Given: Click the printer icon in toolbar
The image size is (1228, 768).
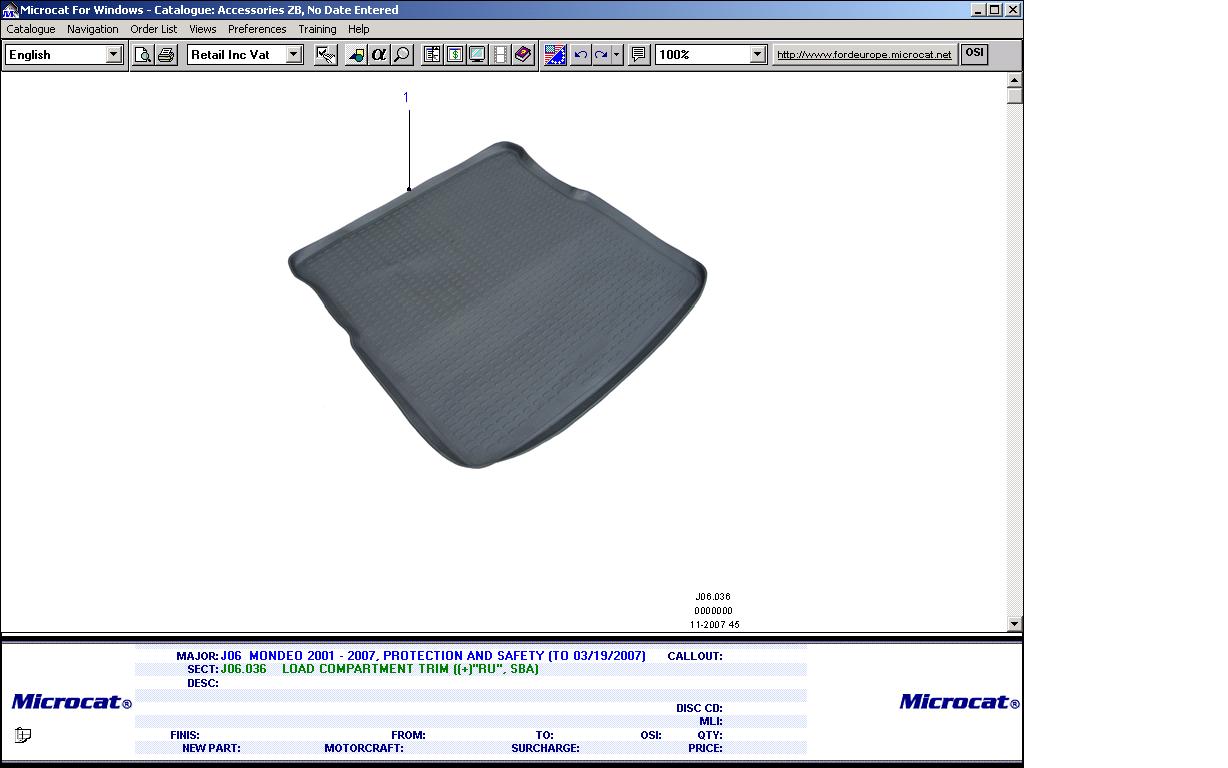Looking at the screenshot, I should 166,55.
